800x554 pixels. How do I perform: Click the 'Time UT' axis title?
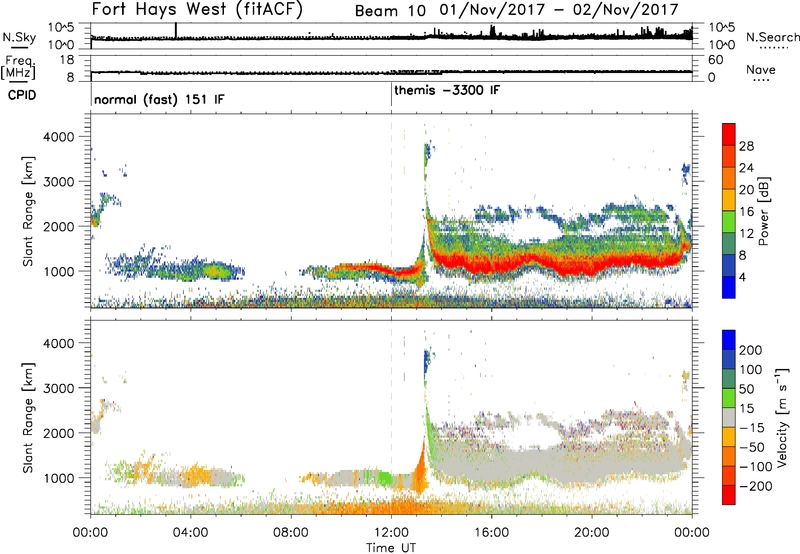(x=391, y=547)
